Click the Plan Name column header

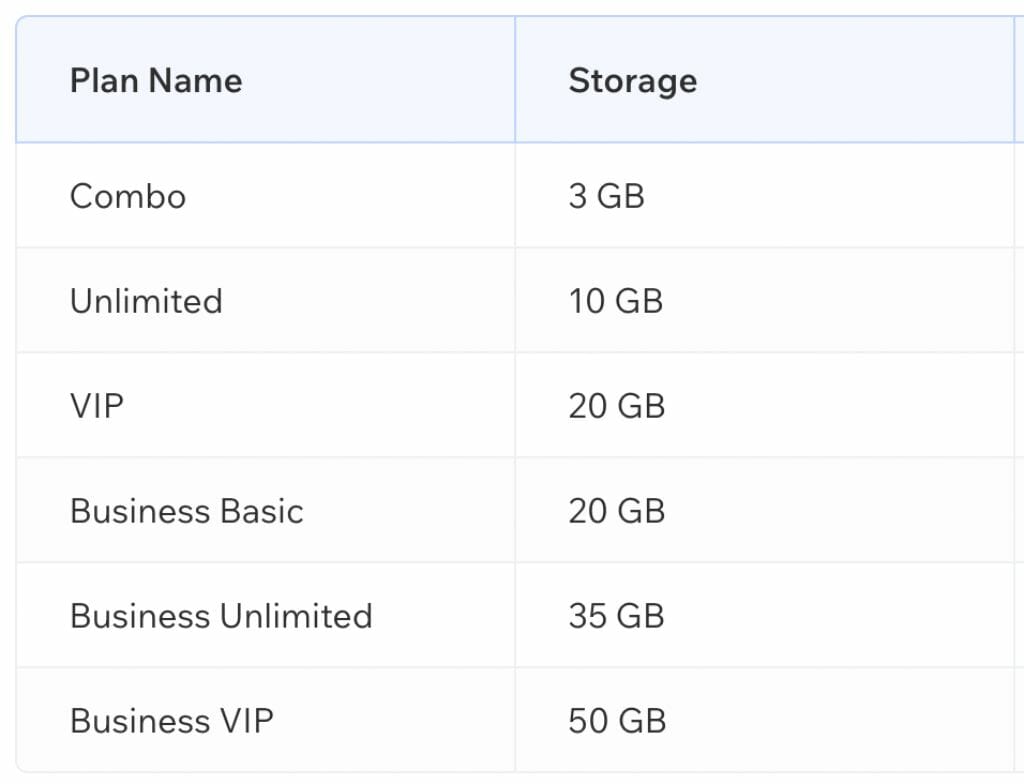click(156, 80)
